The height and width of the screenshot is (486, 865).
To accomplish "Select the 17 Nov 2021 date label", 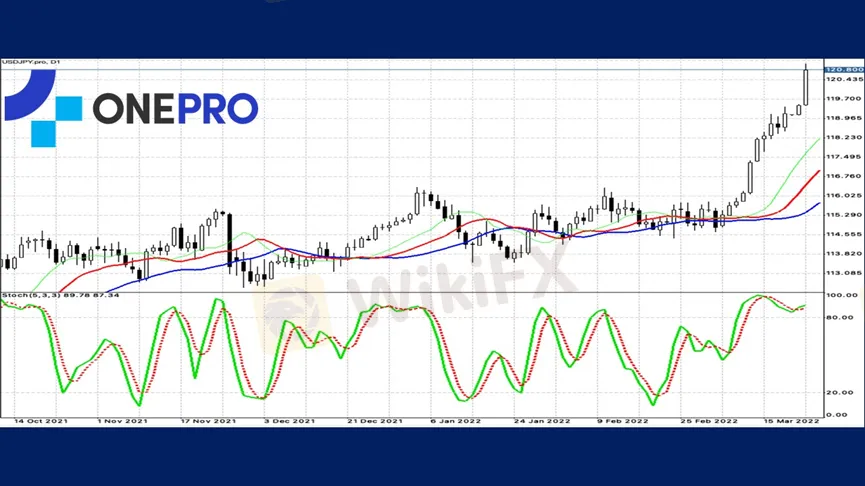I will click(208, 421).
